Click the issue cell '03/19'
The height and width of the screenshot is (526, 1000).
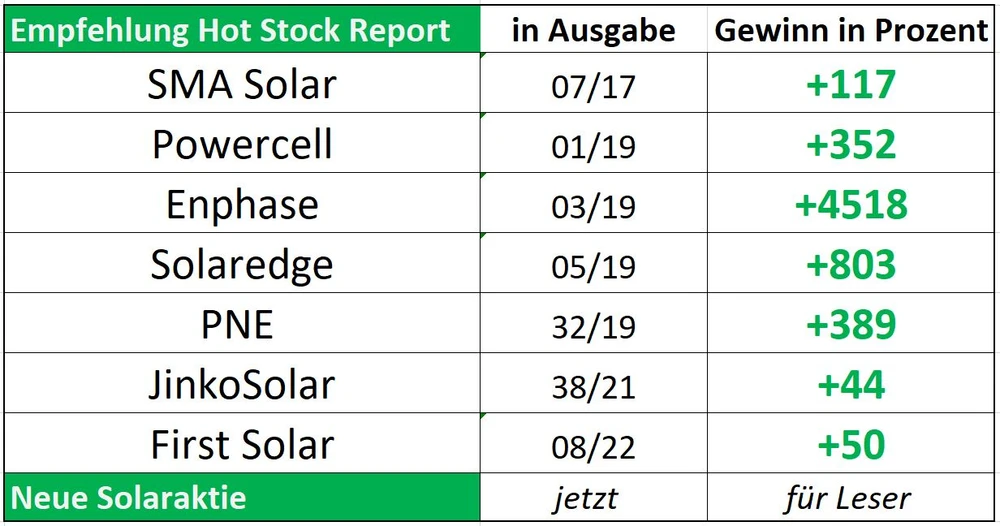(593, 206)
